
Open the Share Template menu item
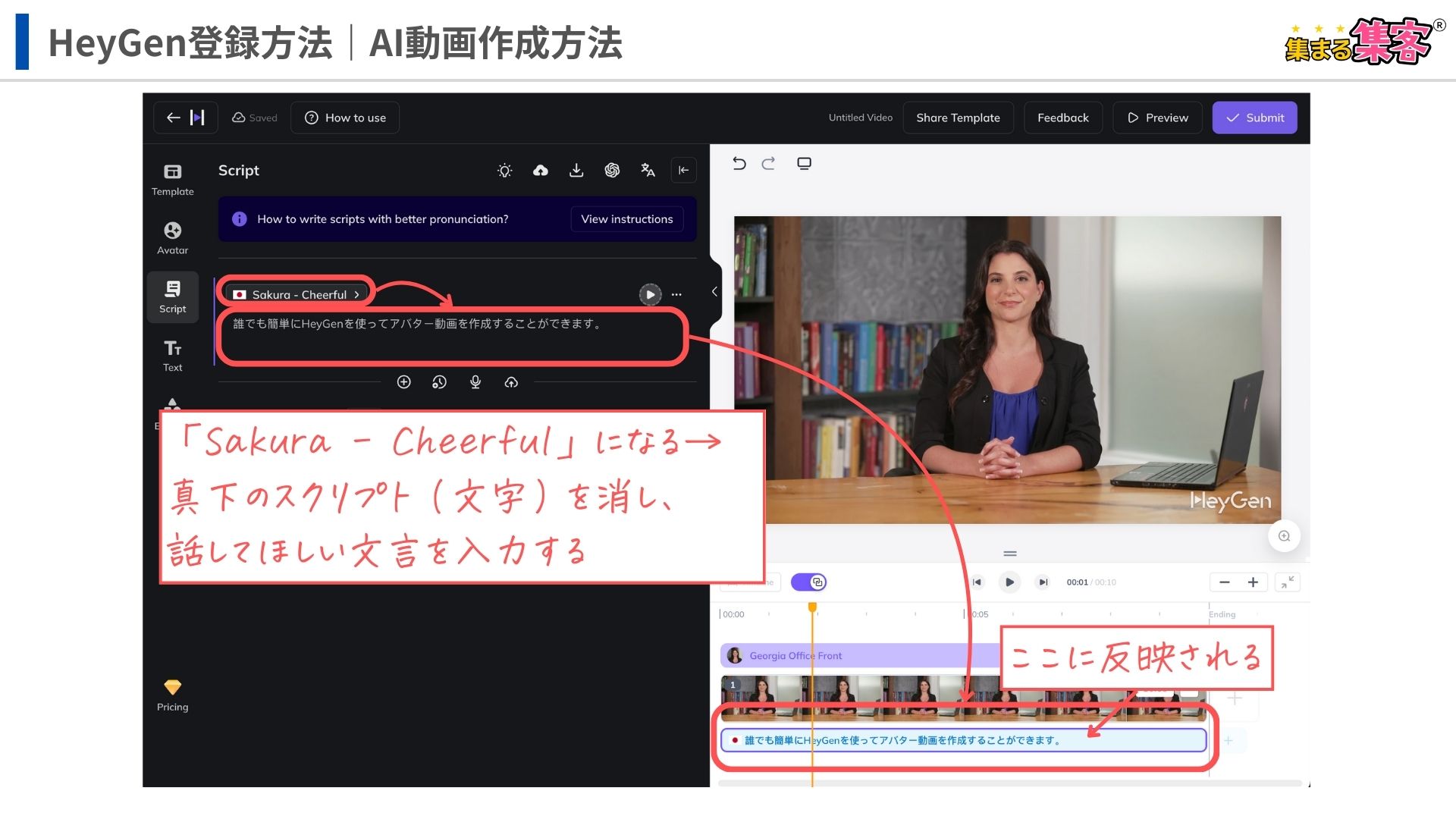point(958,117)
